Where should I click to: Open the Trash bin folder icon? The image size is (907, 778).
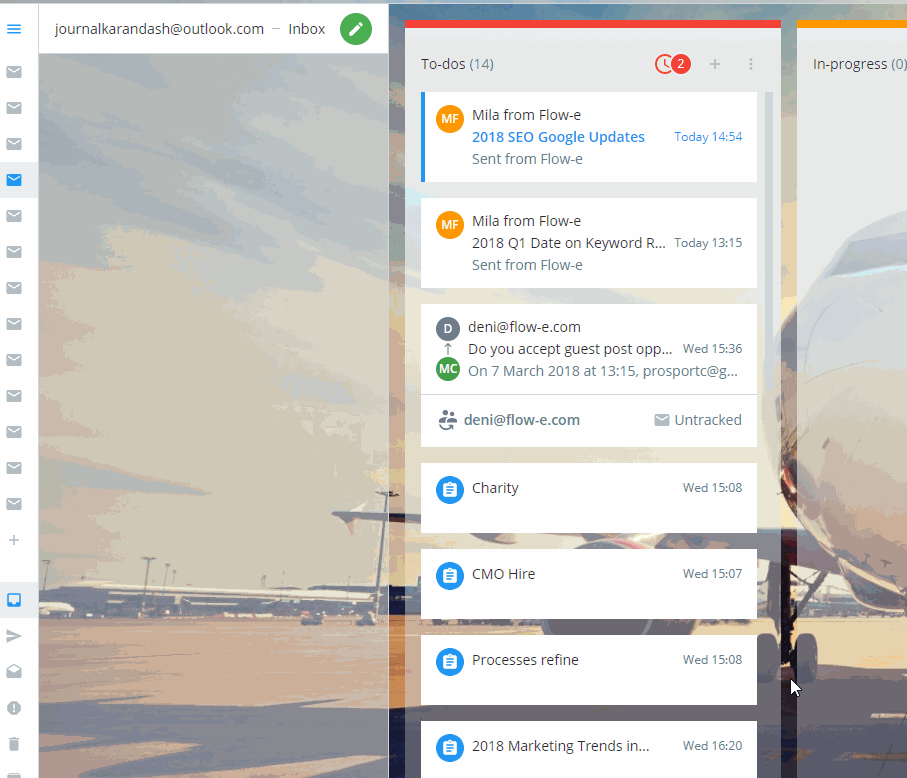14,744
